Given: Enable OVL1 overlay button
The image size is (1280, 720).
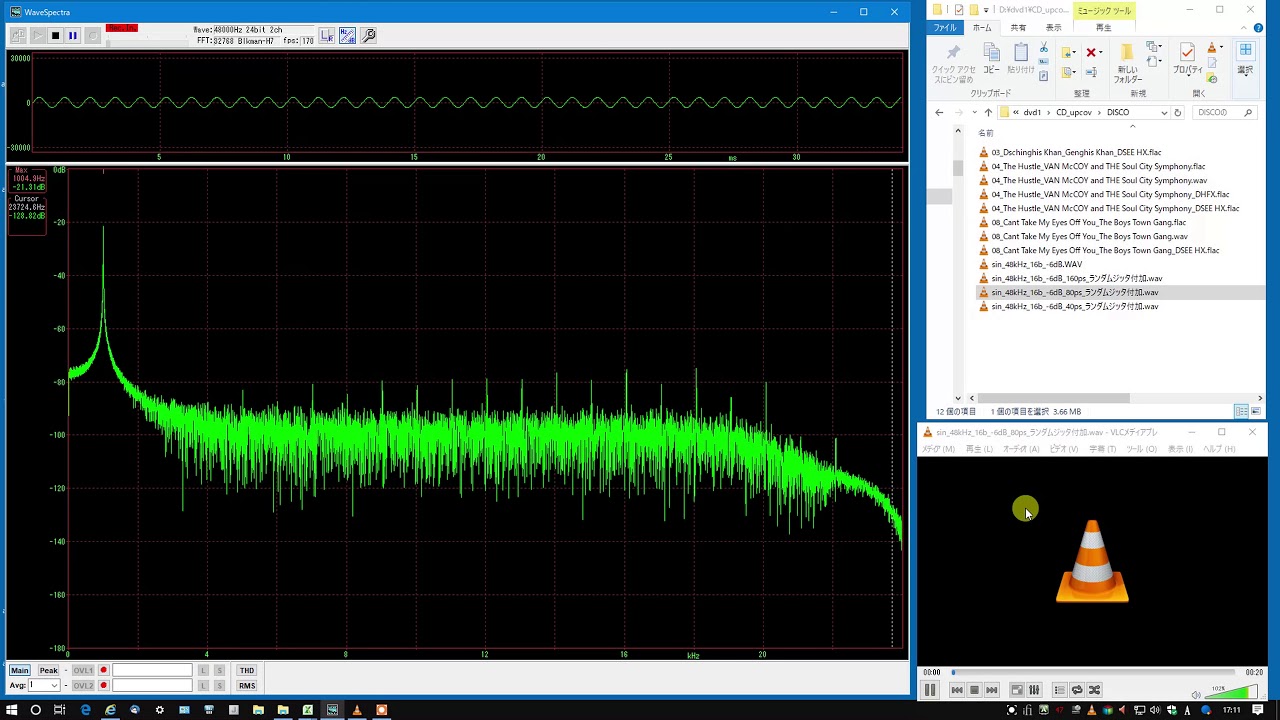Looking at the screenshot, I should coord(83,670).
